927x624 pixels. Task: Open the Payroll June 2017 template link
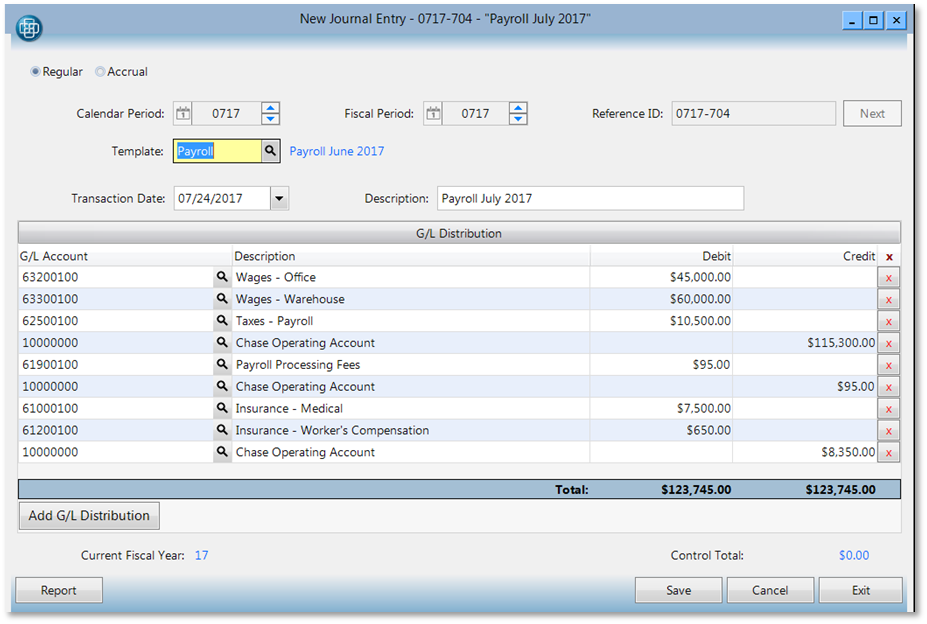pos(337,150)
